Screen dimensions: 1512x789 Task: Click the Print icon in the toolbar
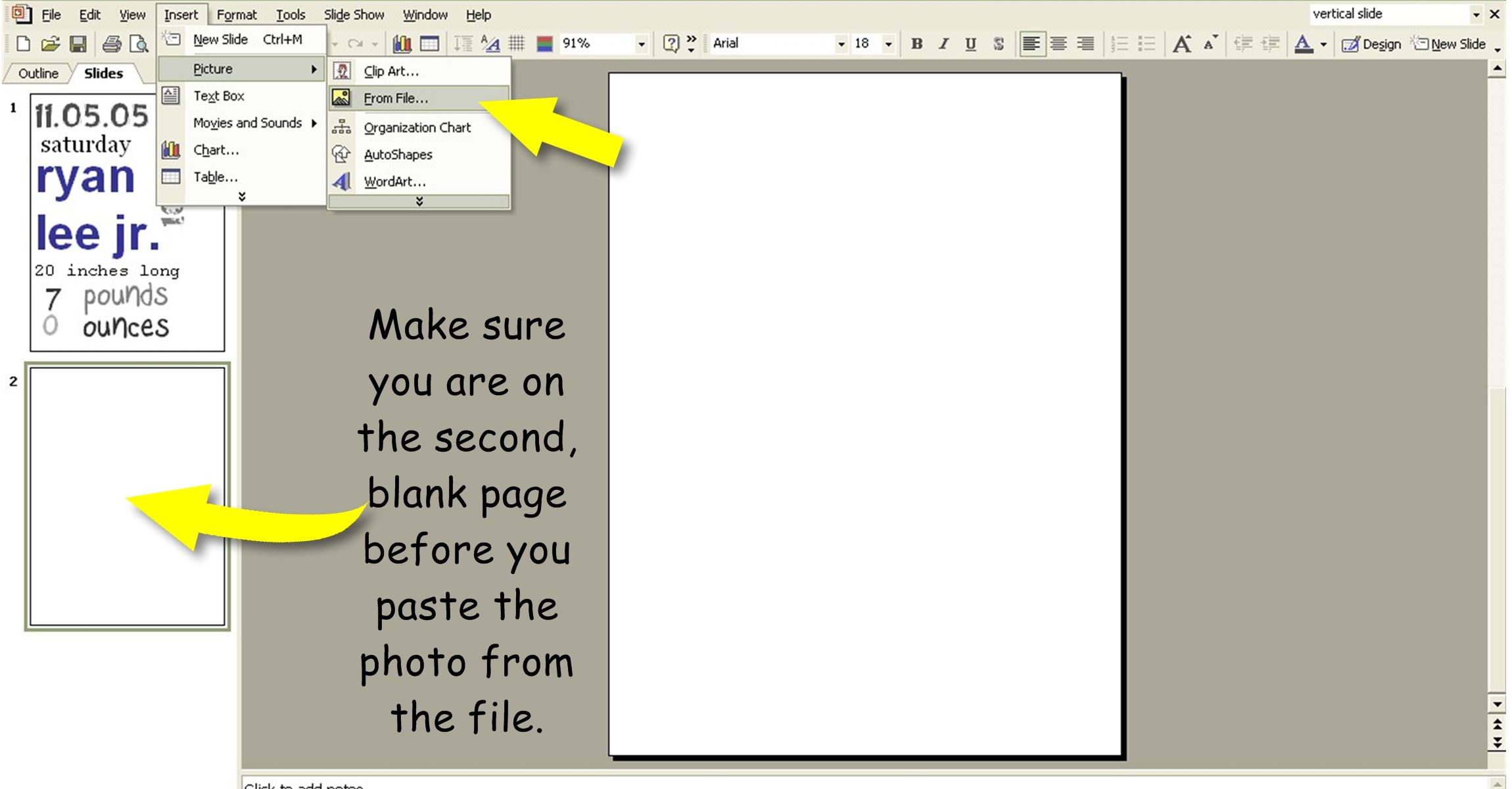coord(112,44)
